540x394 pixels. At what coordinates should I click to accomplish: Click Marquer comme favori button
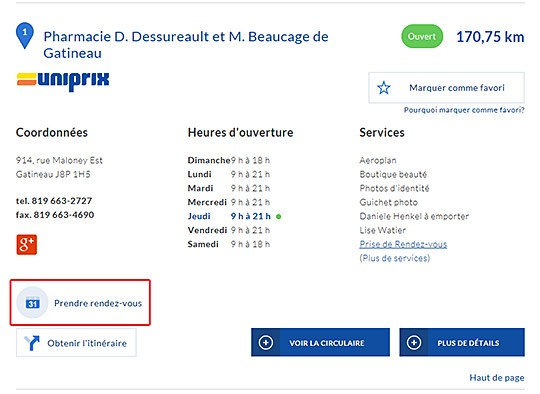(446, 87)
